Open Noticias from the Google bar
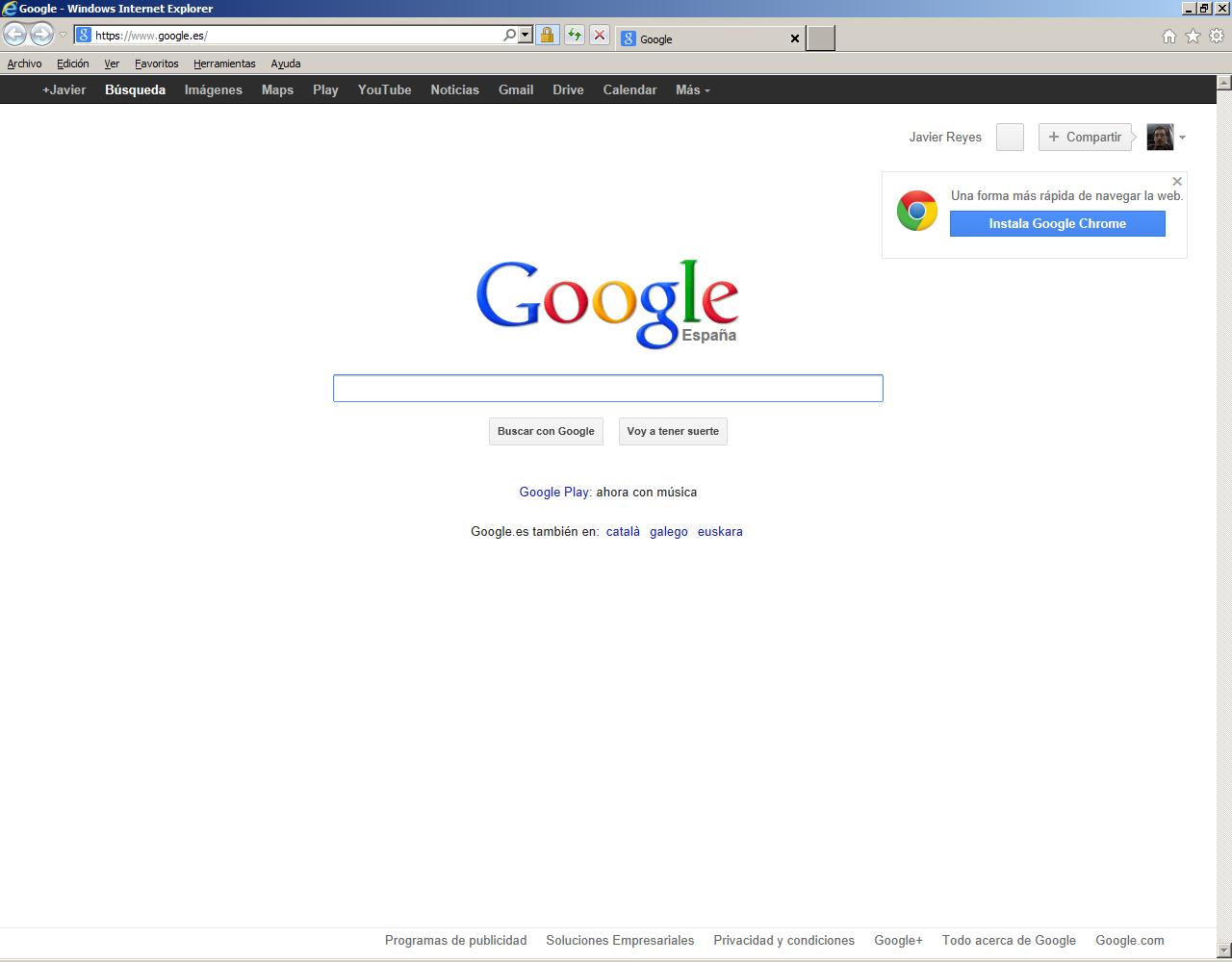Image resolution: width=1232 pixels, height=962 pixels. 454,89
